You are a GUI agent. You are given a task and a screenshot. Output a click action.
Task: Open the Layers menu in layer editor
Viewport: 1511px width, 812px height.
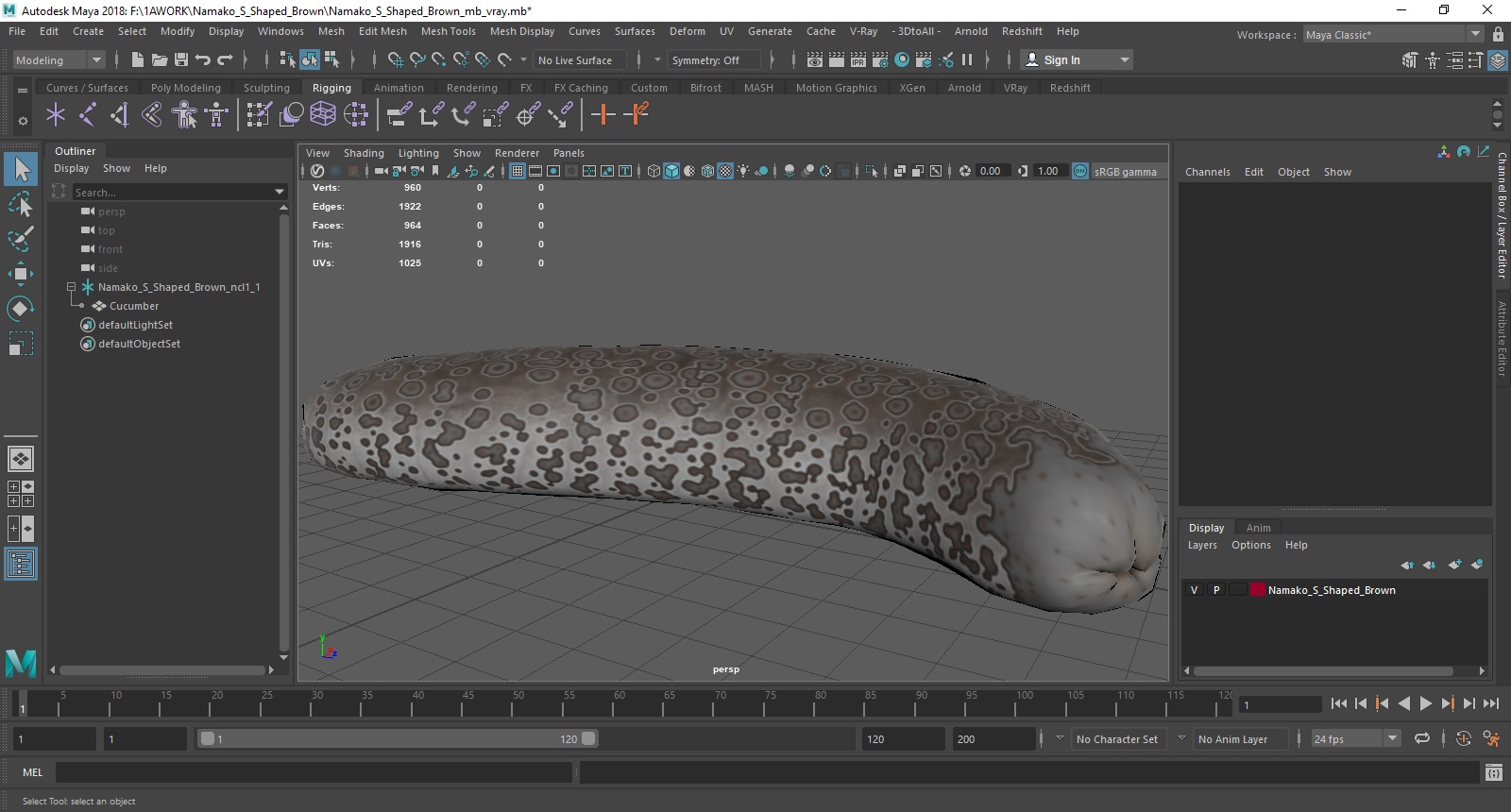[x=1202, y=545]
